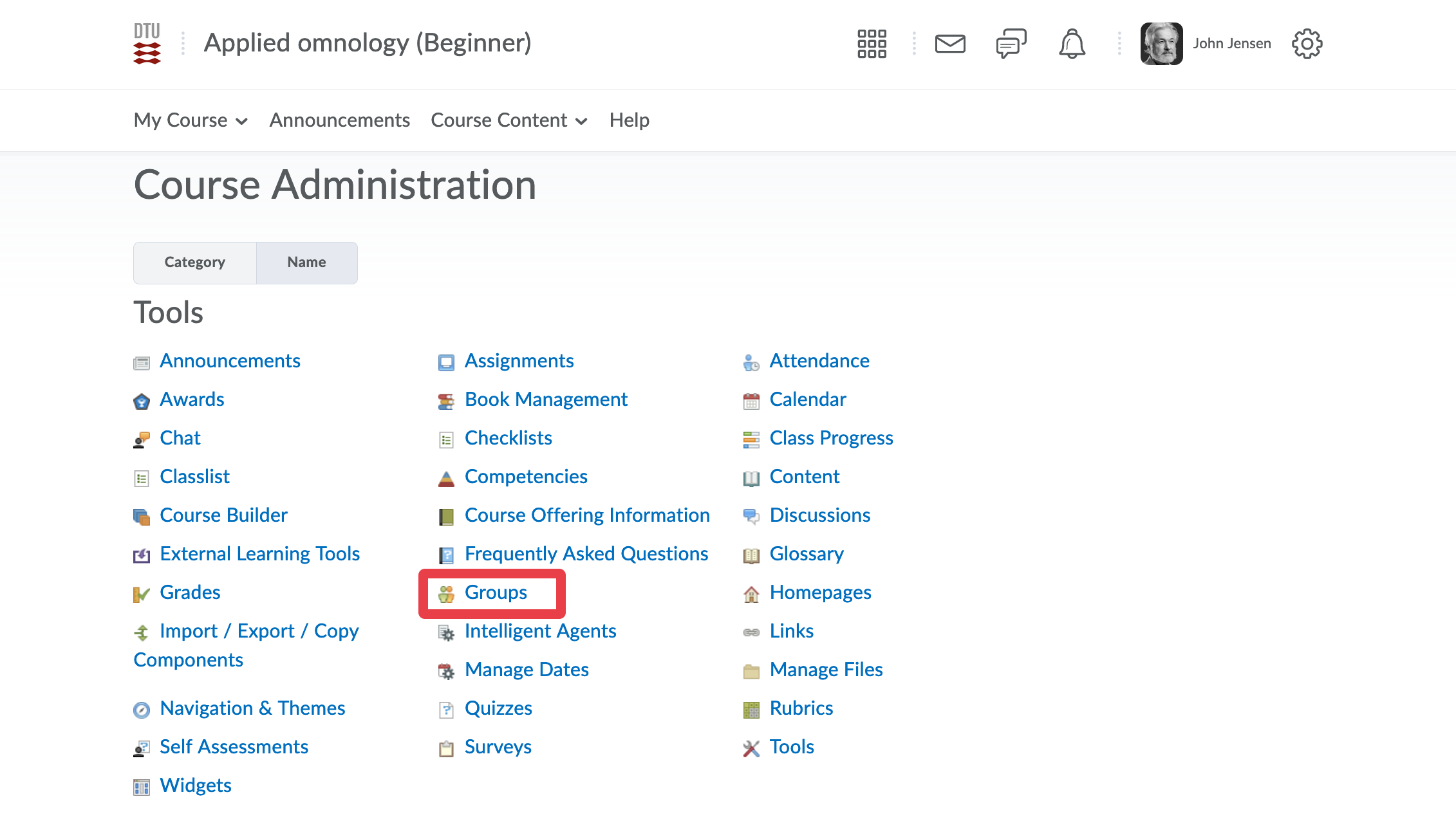The height and width of the screenshot is (819, 1456).
Task: Open the Import / Export / Copy Components link
Action: 259,631
